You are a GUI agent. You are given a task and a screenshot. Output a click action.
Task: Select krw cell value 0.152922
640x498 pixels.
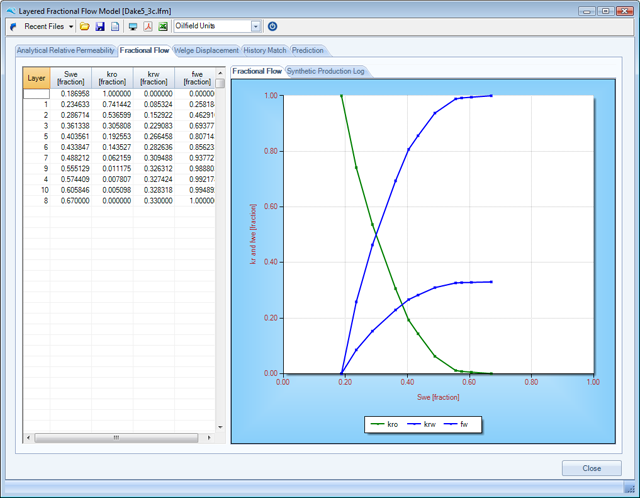coord(154,115)
